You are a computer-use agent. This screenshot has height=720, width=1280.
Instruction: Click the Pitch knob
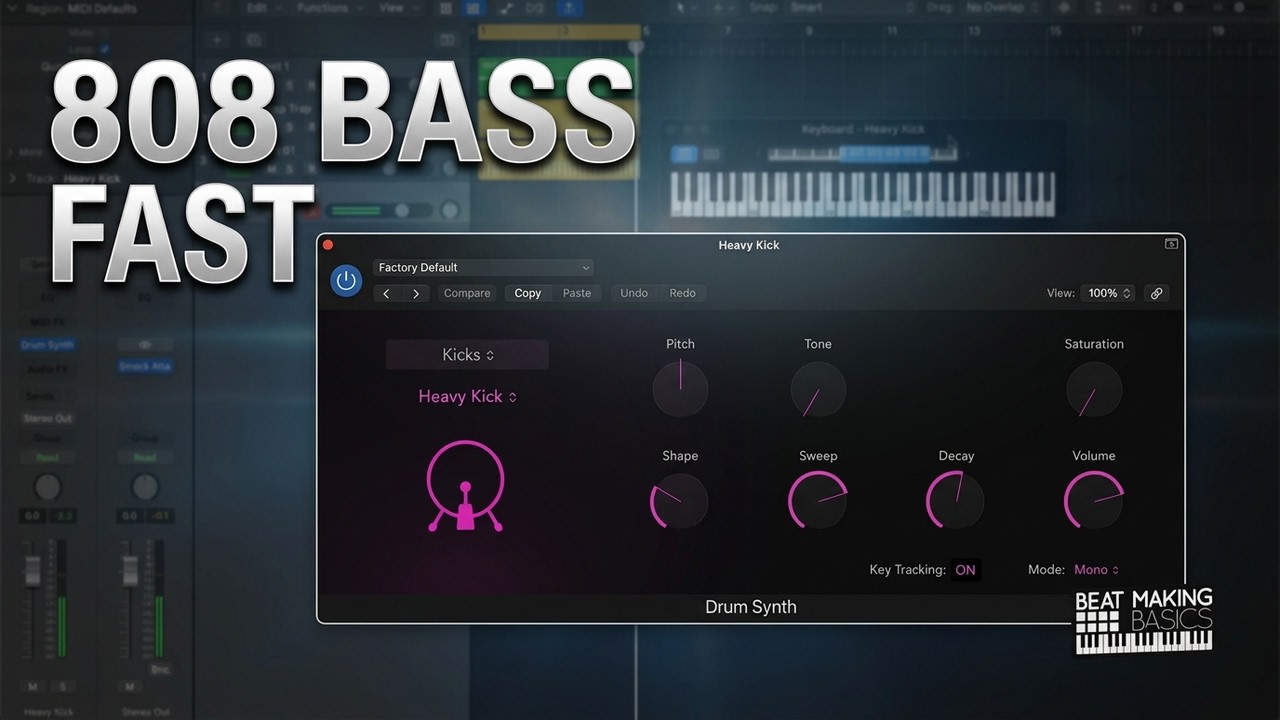680,389
